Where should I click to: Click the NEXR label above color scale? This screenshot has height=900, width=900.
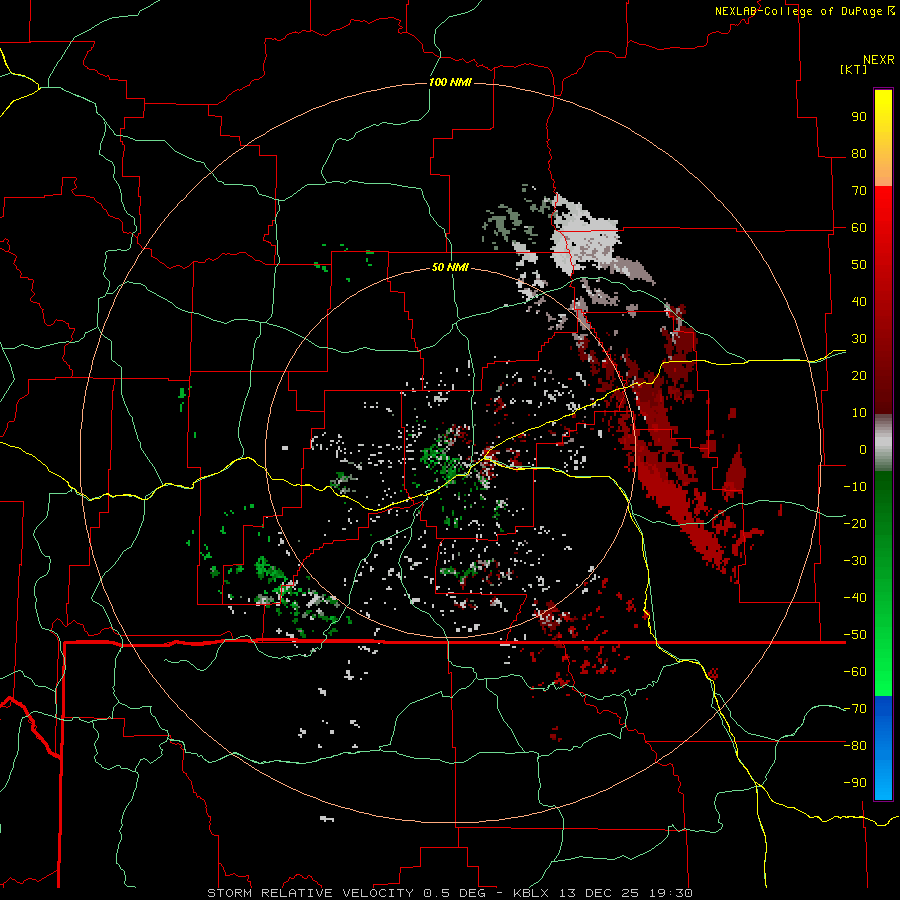point(879,59)
